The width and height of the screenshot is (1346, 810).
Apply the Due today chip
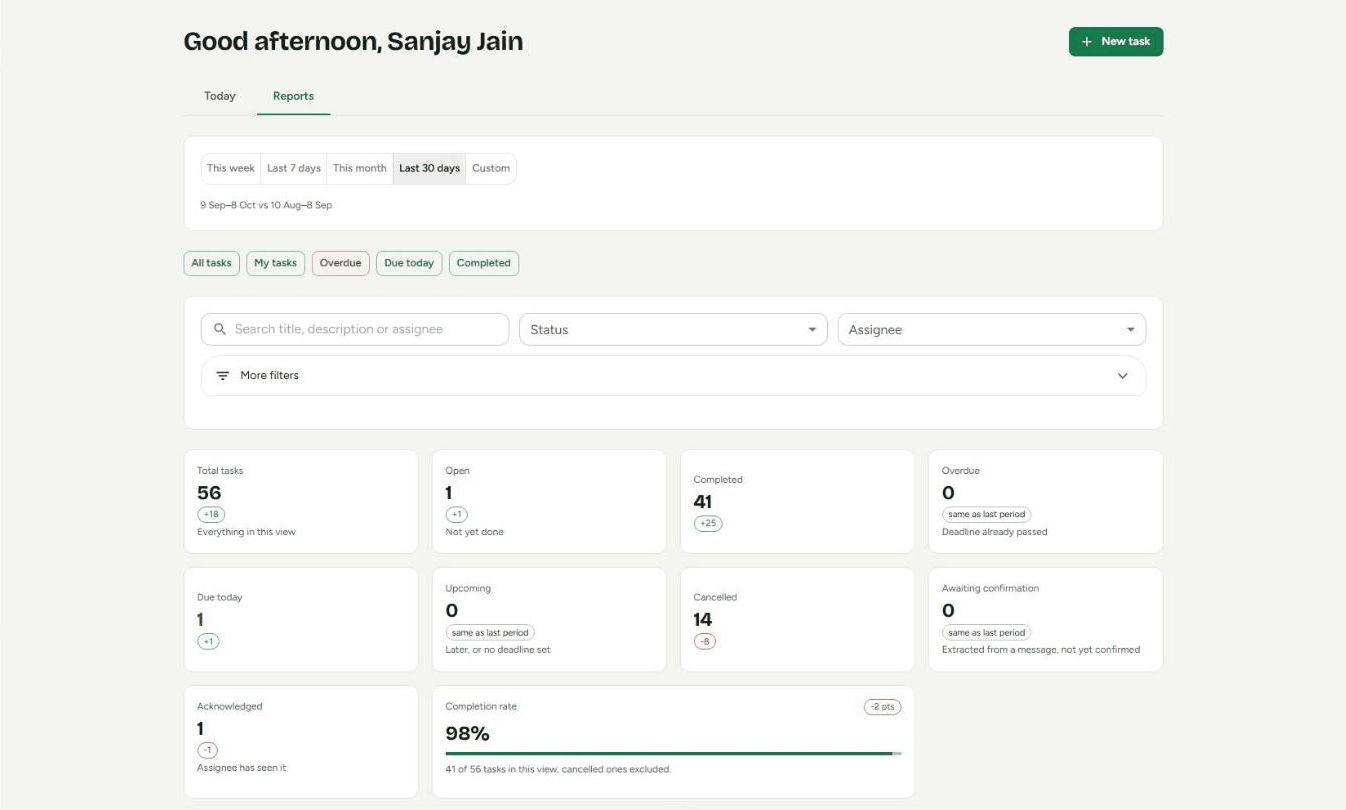pyautogui.click(x=409, y=263)
